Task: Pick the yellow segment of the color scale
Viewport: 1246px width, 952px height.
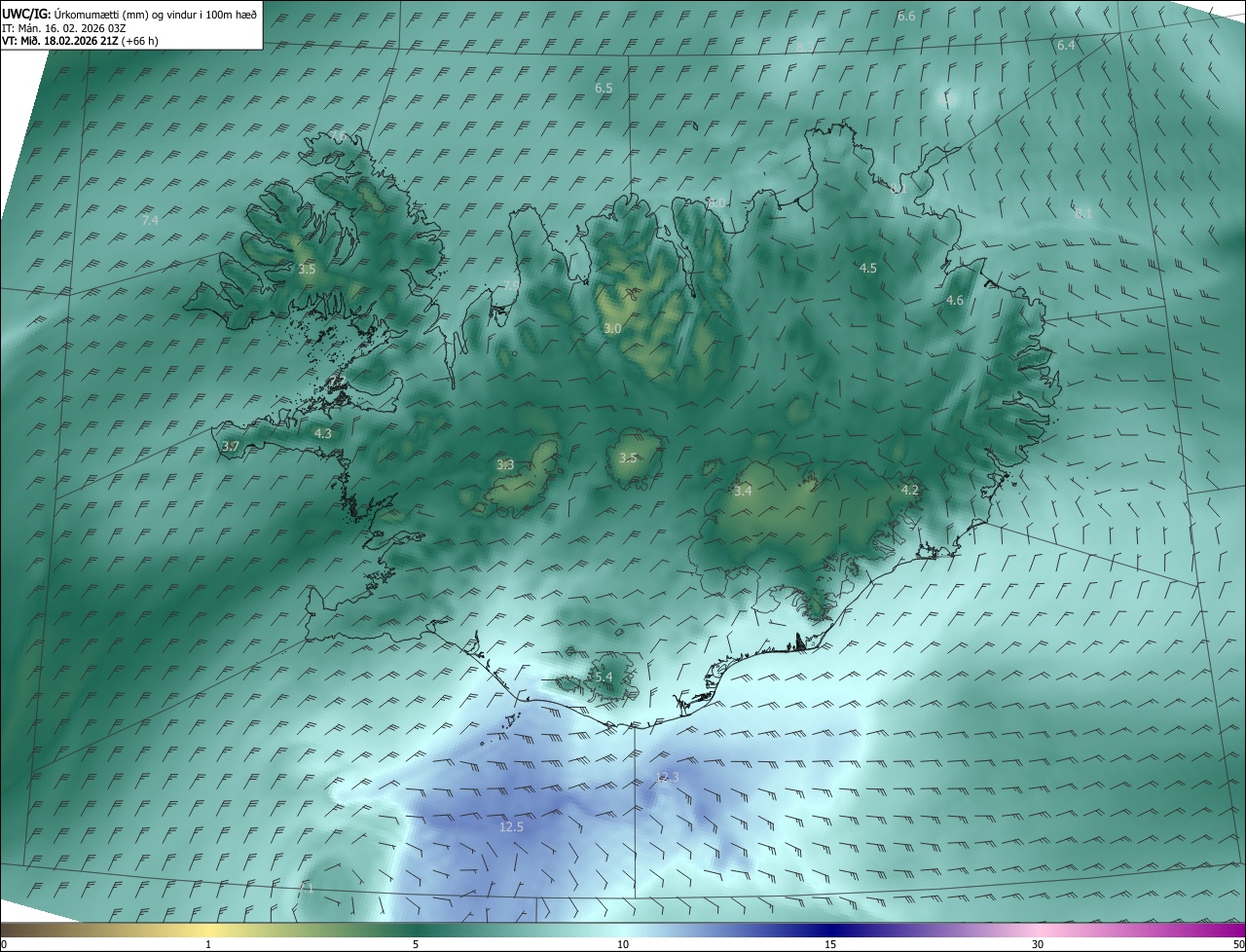Action: (208, 930)
